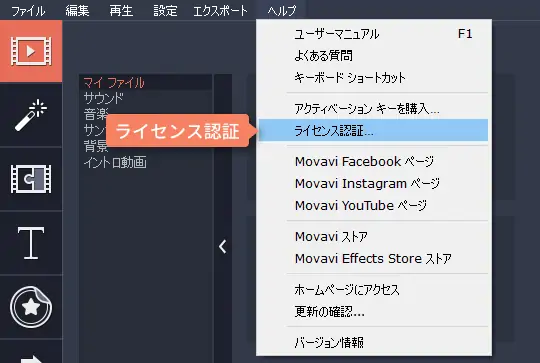
Task: Choose ホームページにアクセス
Action: pyautogui.click(x=374, y=290)
